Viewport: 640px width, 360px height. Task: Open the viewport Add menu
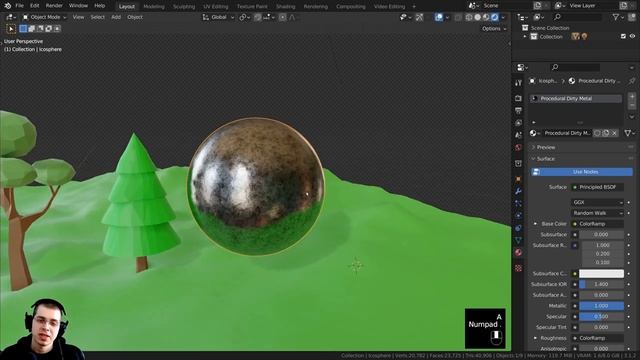pyautogui.click(x=116, y=17)
